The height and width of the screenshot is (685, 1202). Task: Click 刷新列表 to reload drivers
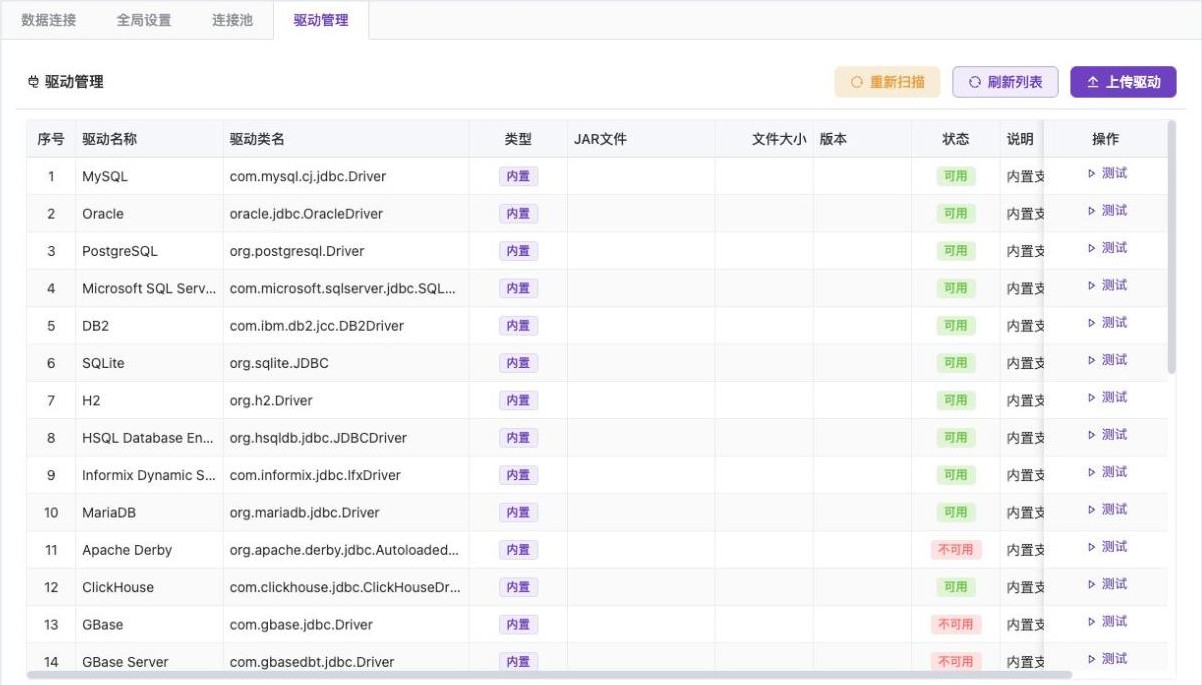tap(1005, 82)
